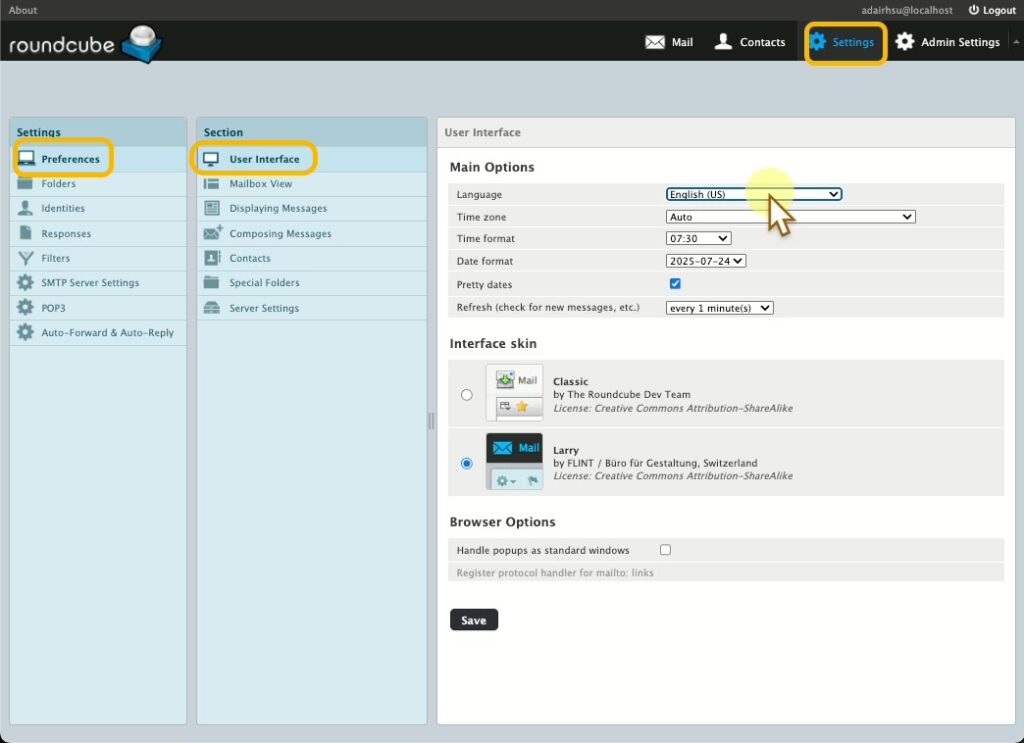This screenshot has height=743, width=1024.
Task: Go to Identities settings
Action: [x=63, y=208]
